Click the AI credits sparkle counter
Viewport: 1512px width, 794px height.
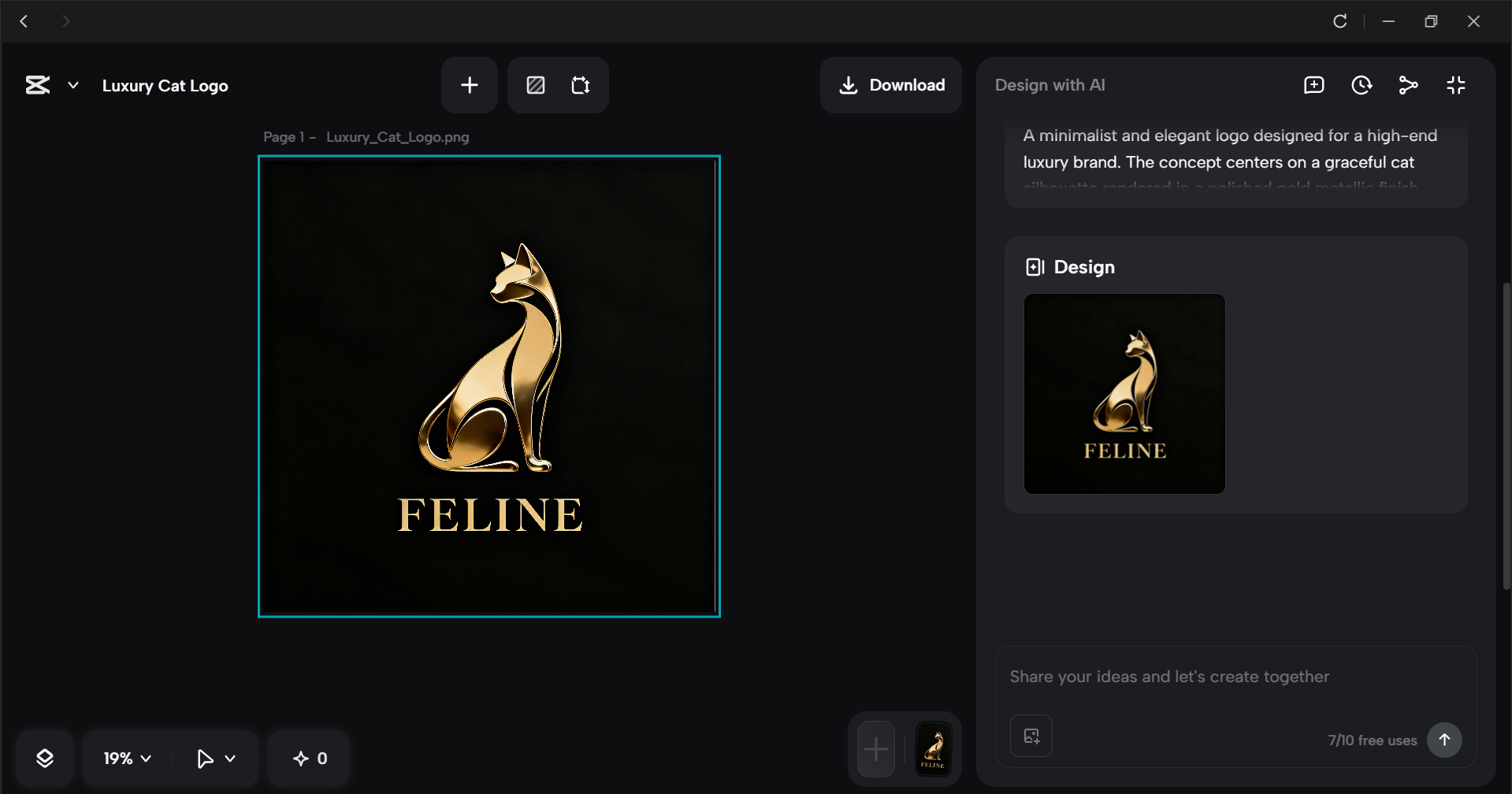point(308,758)
